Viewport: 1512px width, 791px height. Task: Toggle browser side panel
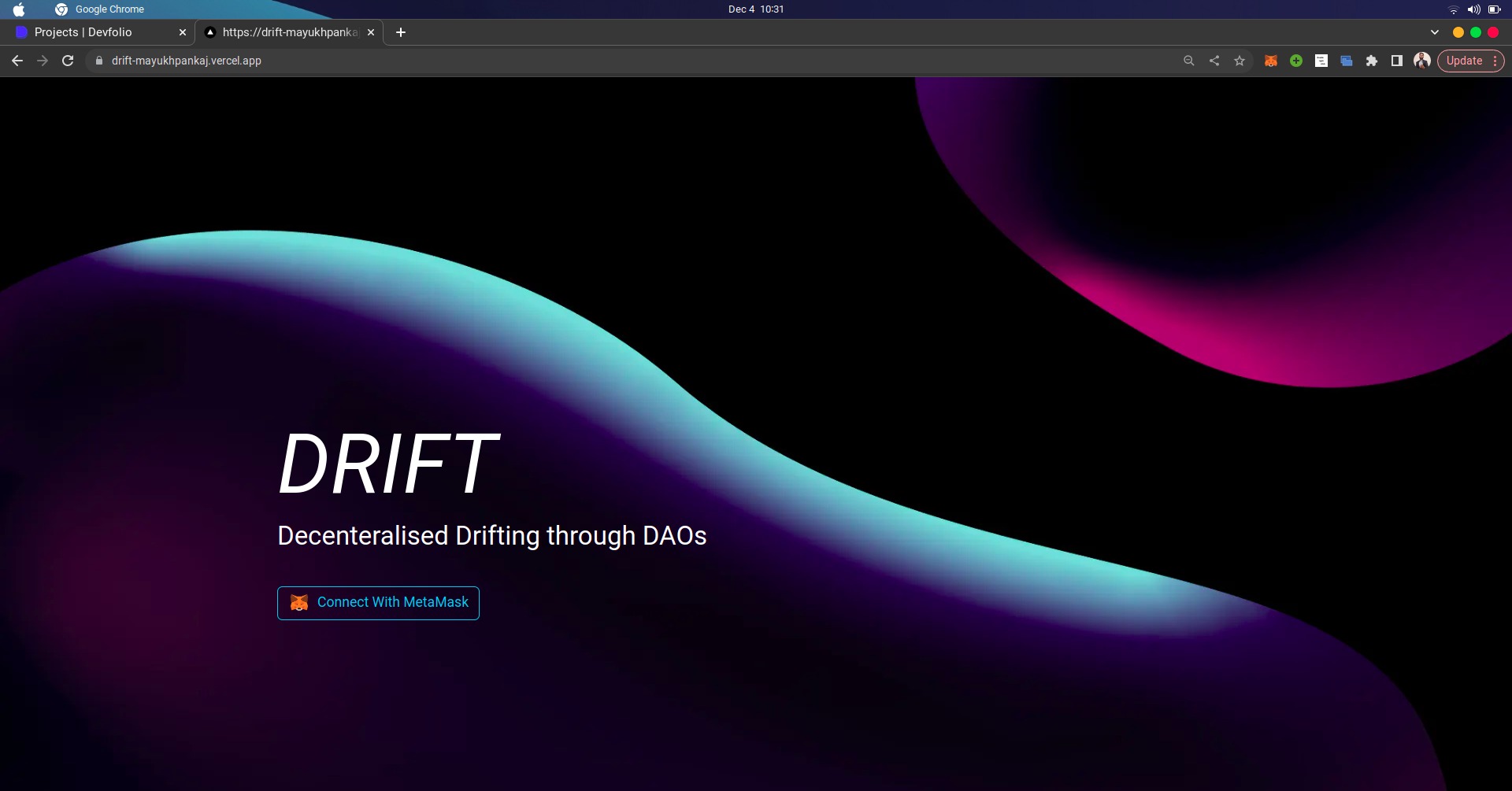click(x=1397, y=61)
